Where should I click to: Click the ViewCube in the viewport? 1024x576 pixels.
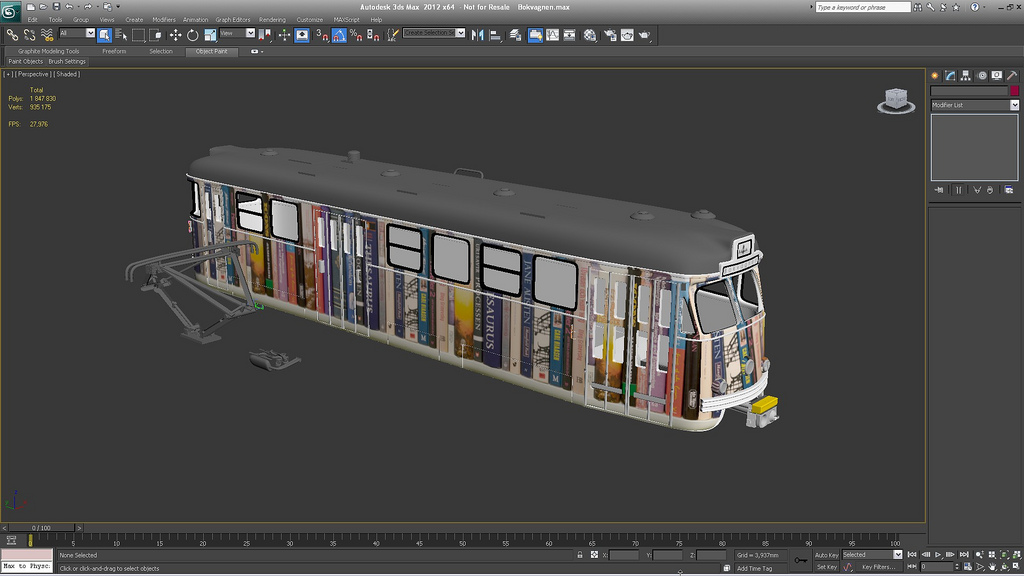pyautogui.click(x=896, y=101)
